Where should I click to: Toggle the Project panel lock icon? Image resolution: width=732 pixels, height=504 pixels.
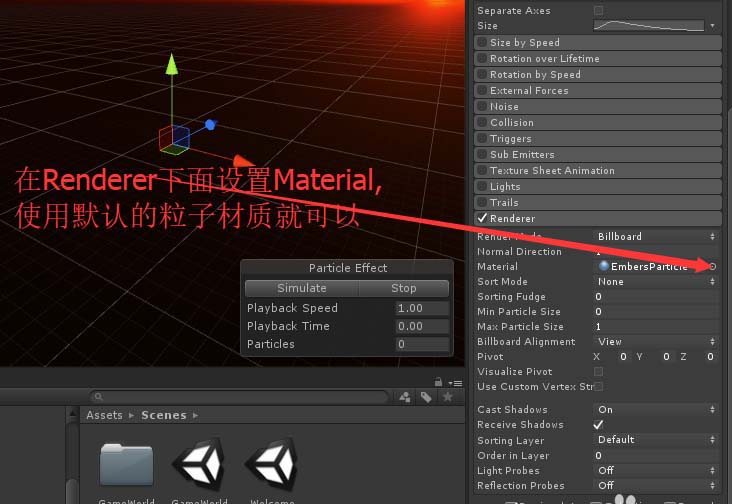coord(438,382)
